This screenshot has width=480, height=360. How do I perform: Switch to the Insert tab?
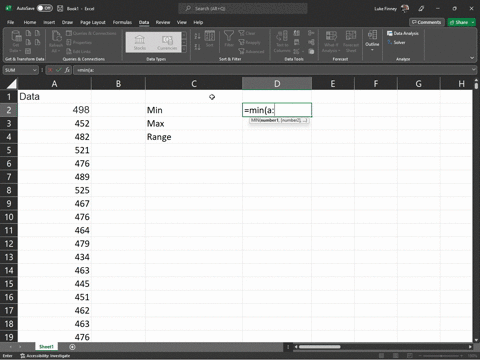[x=49, y=22]
